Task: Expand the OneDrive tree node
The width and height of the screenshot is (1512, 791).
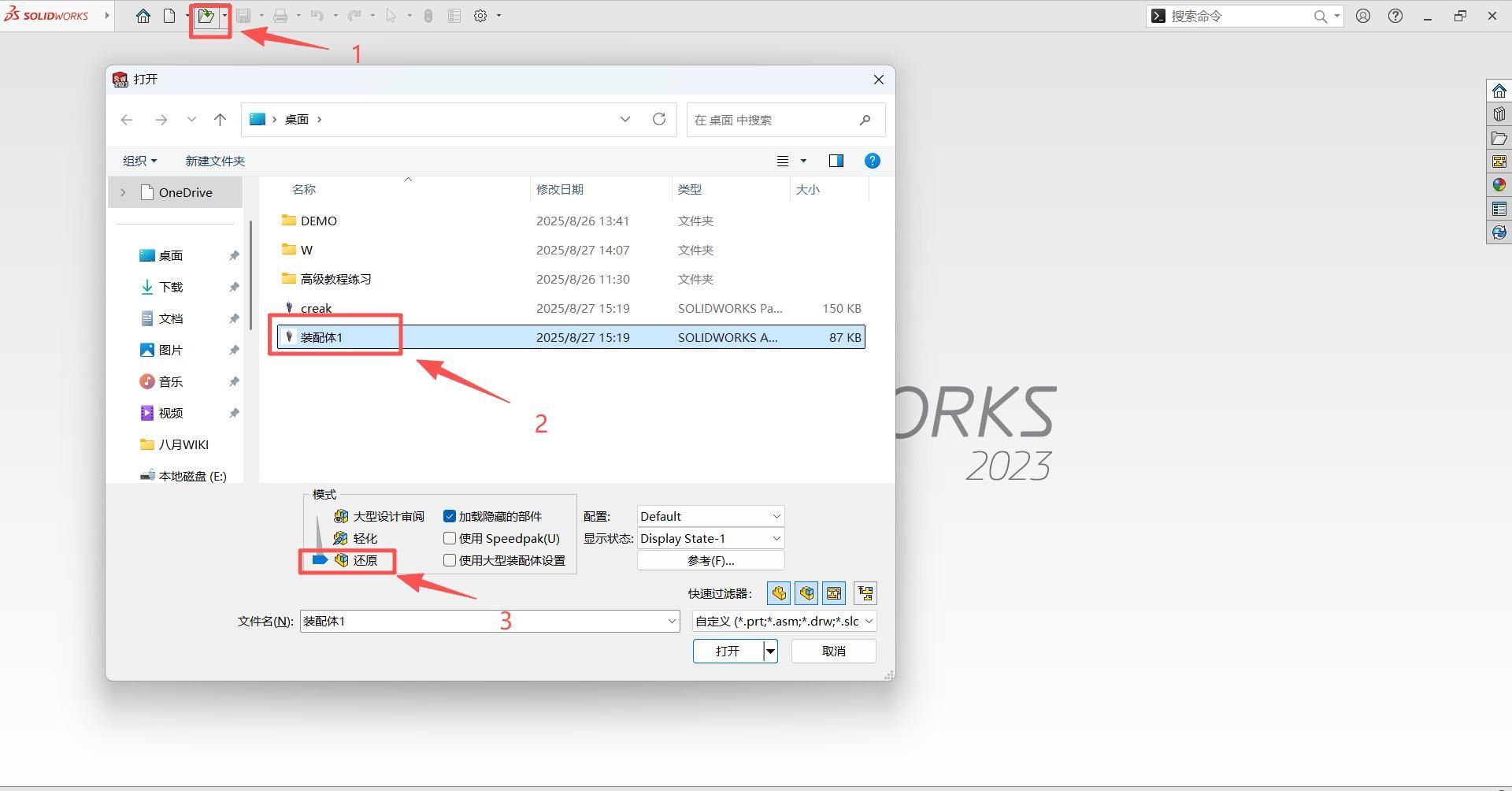Action: [123, 192]
